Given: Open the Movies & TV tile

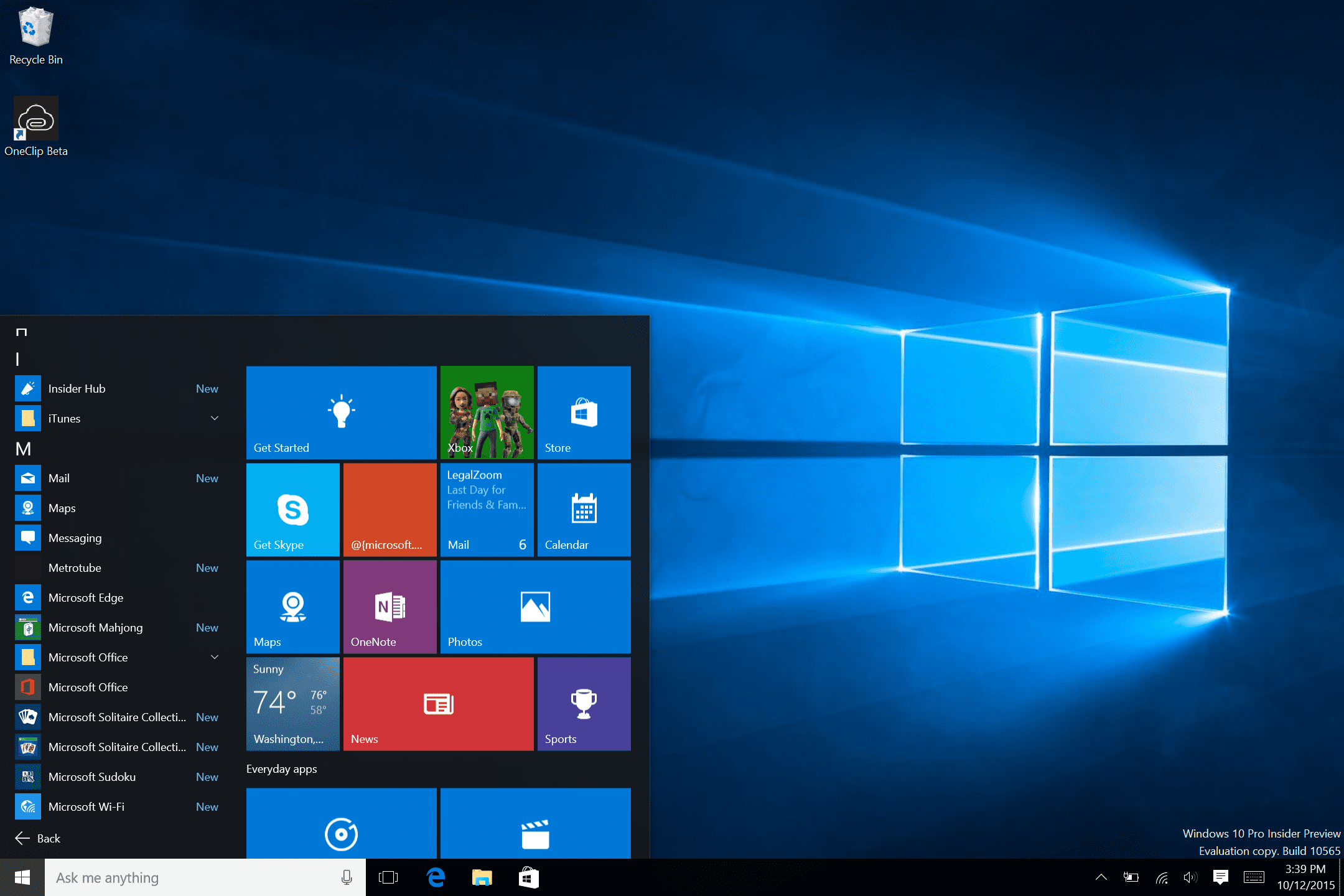Looking at the screenshot, I should [536, 823].
